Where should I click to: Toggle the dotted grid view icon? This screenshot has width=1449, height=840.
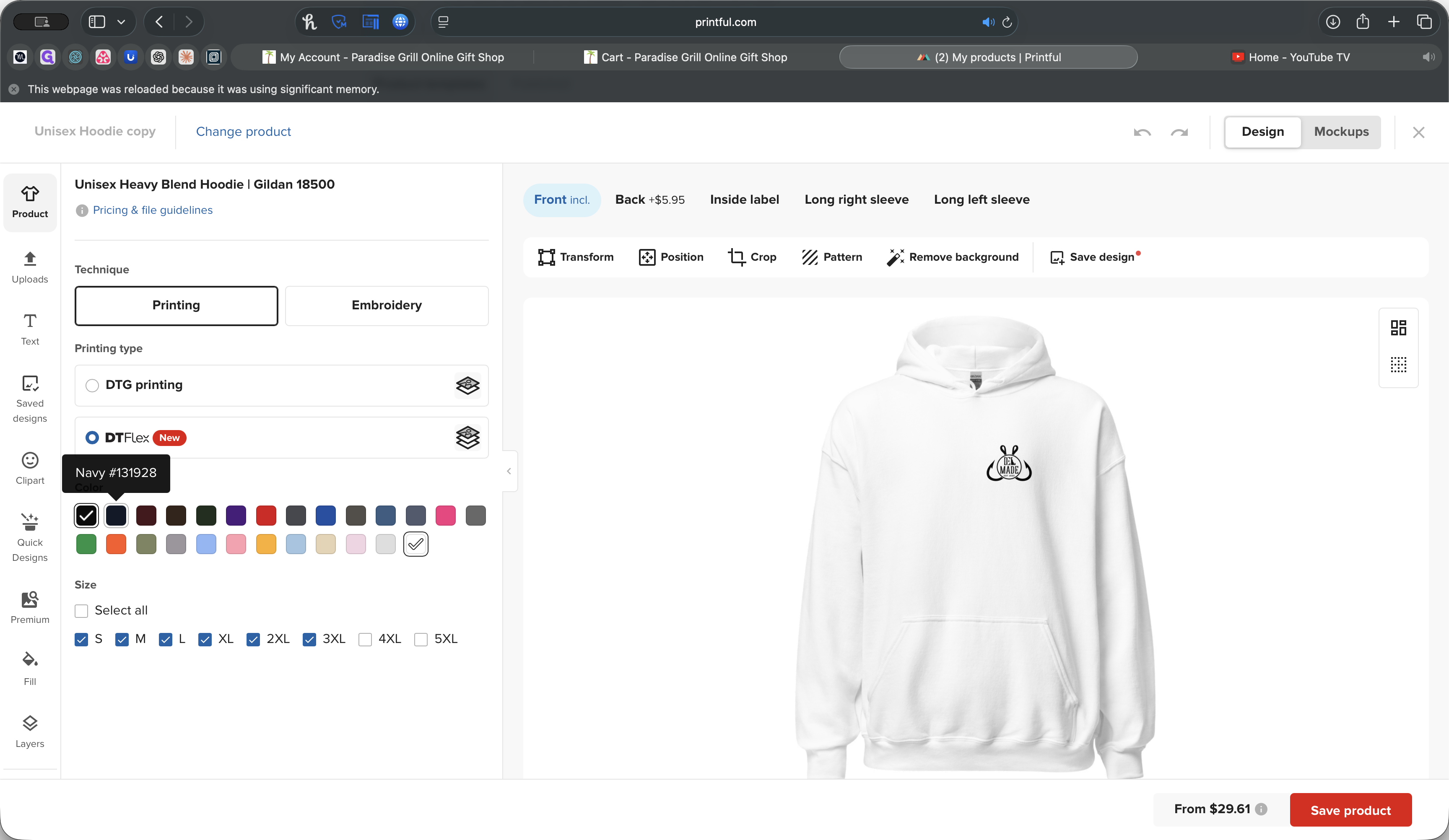pos(1398,365)
